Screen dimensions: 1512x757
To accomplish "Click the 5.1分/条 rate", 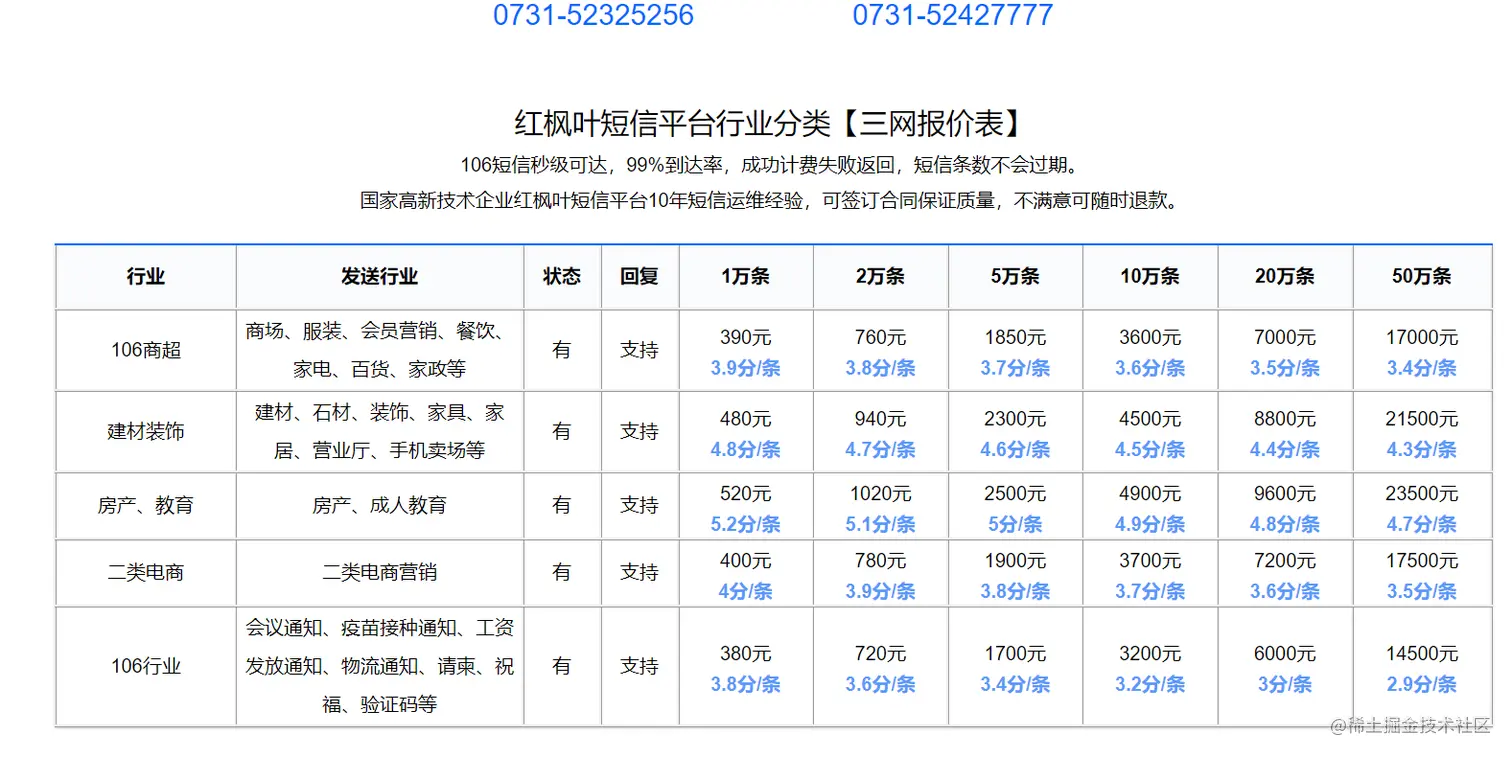I will [881, 524].
